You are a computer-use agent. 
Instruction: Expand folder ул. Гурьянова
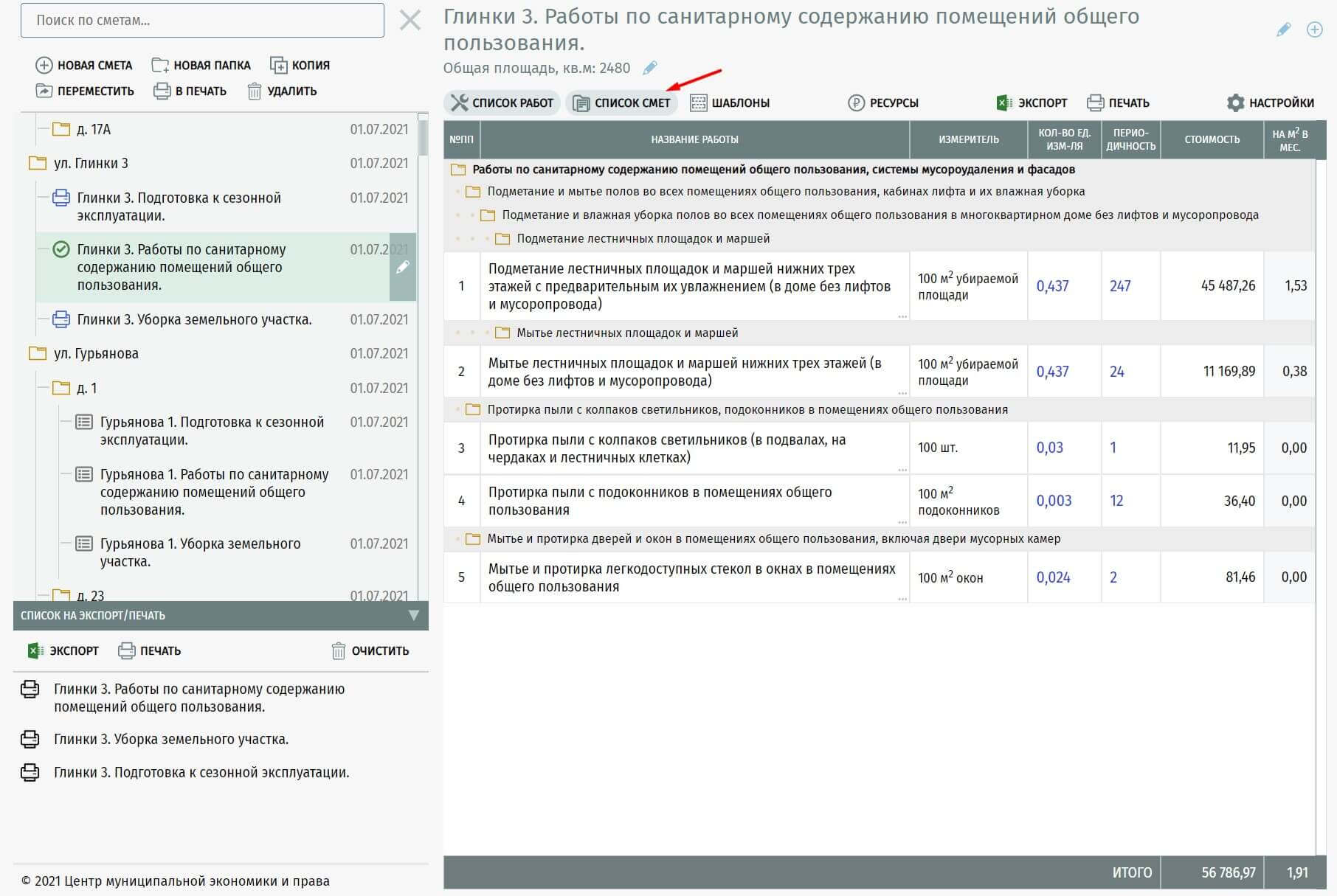click(37, 353)
